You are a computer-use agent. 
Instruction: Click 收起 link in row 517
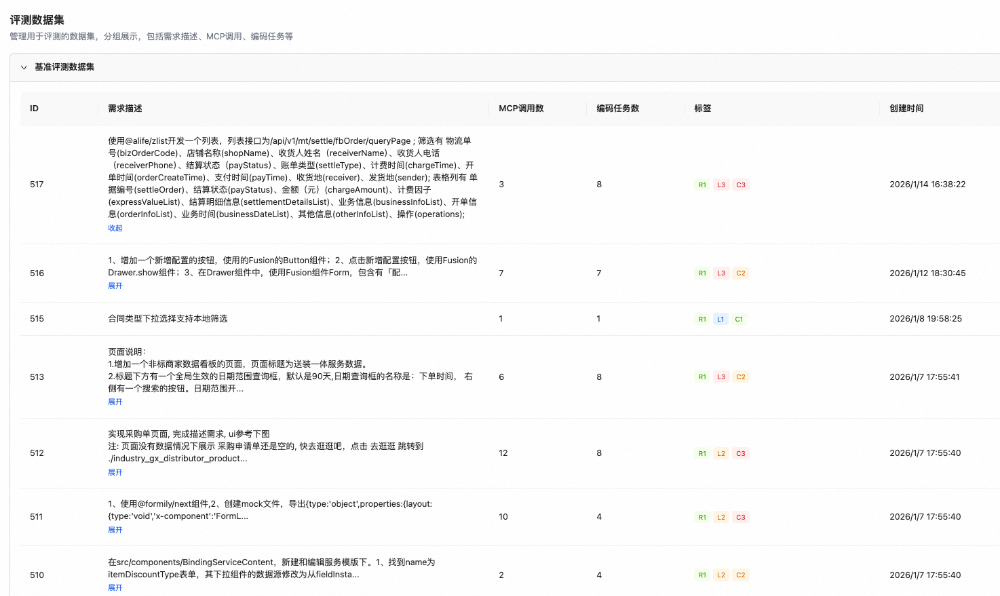(x=115, y=228)
